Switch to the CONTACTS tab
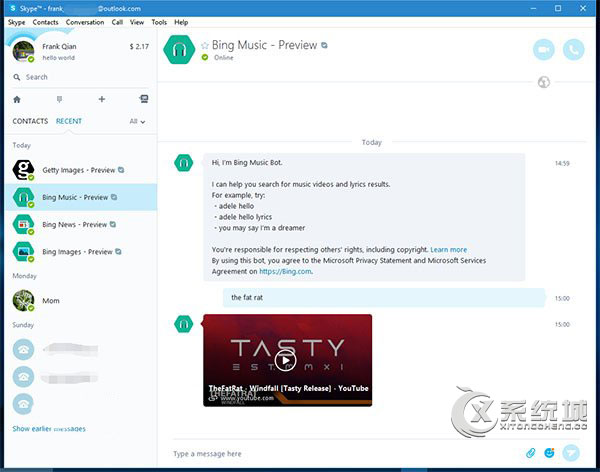The width and height of the screenshot is (600, 472). pyautogui.click(x=30, y=121)
